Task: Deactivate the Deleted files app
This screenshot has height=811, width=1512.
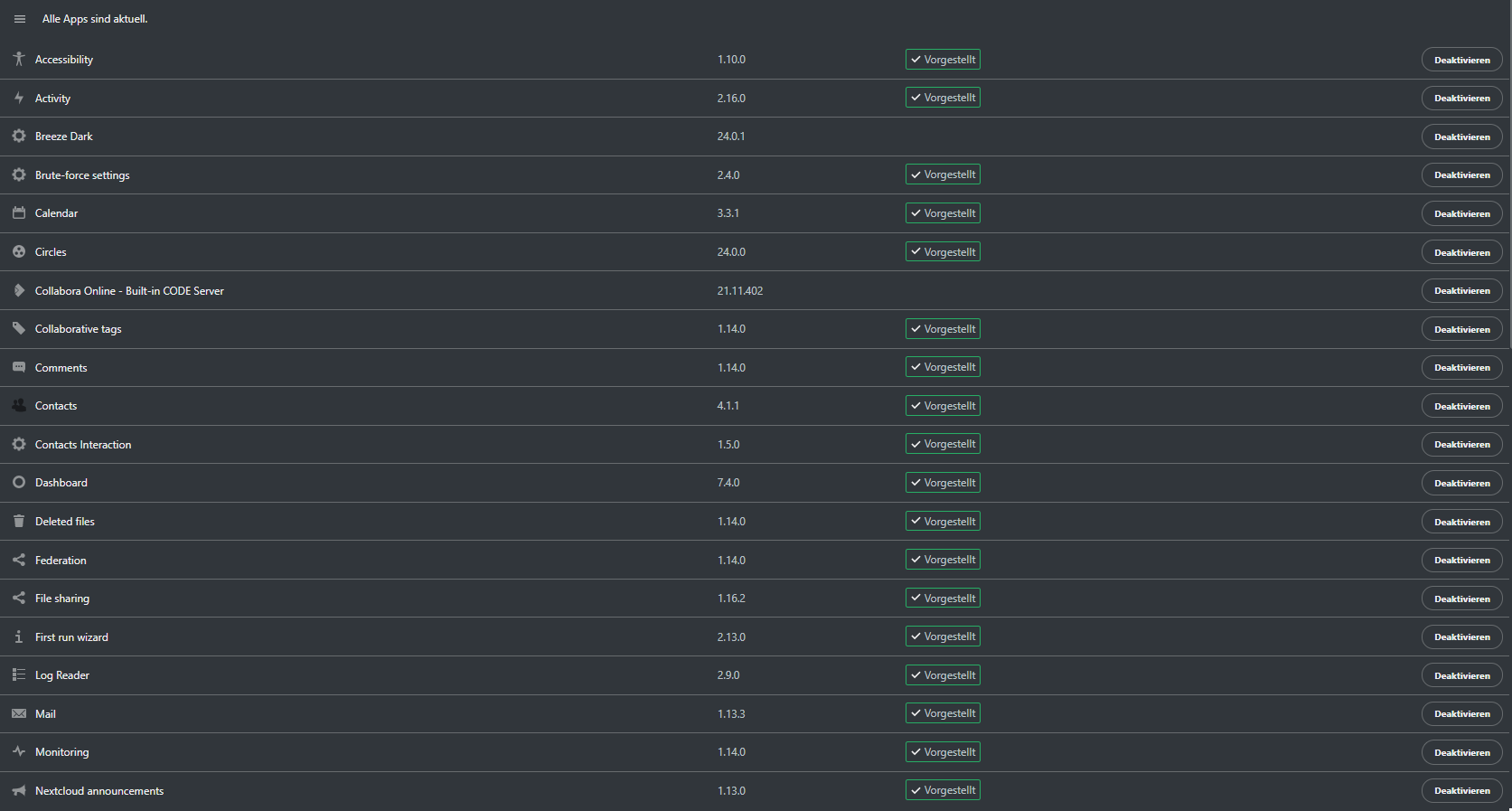Action: click(x=1461, y=522)
